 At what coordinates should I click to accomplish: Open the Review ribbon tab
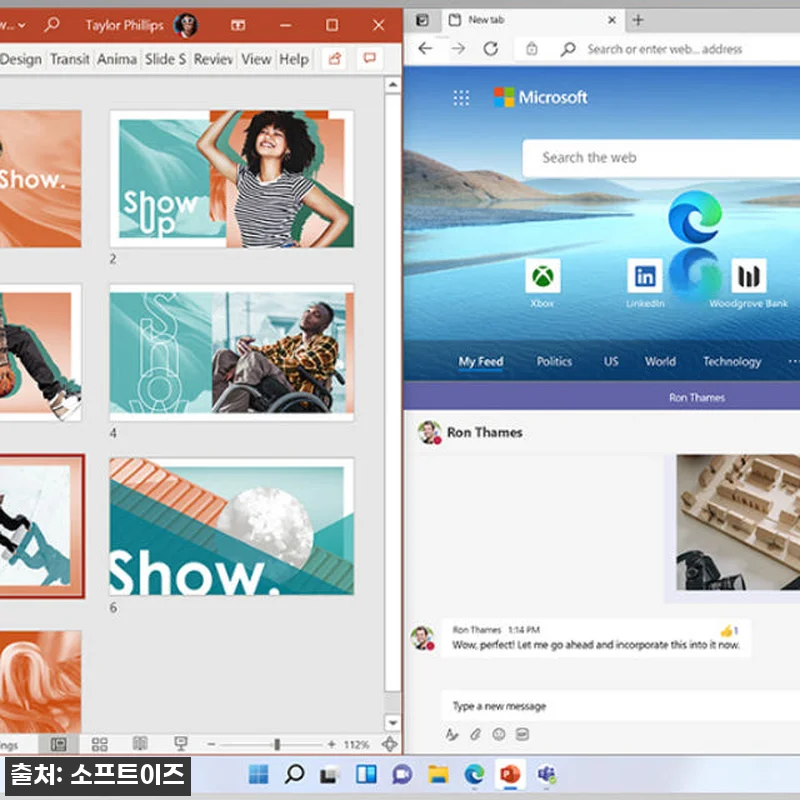(x=213, y=59)
